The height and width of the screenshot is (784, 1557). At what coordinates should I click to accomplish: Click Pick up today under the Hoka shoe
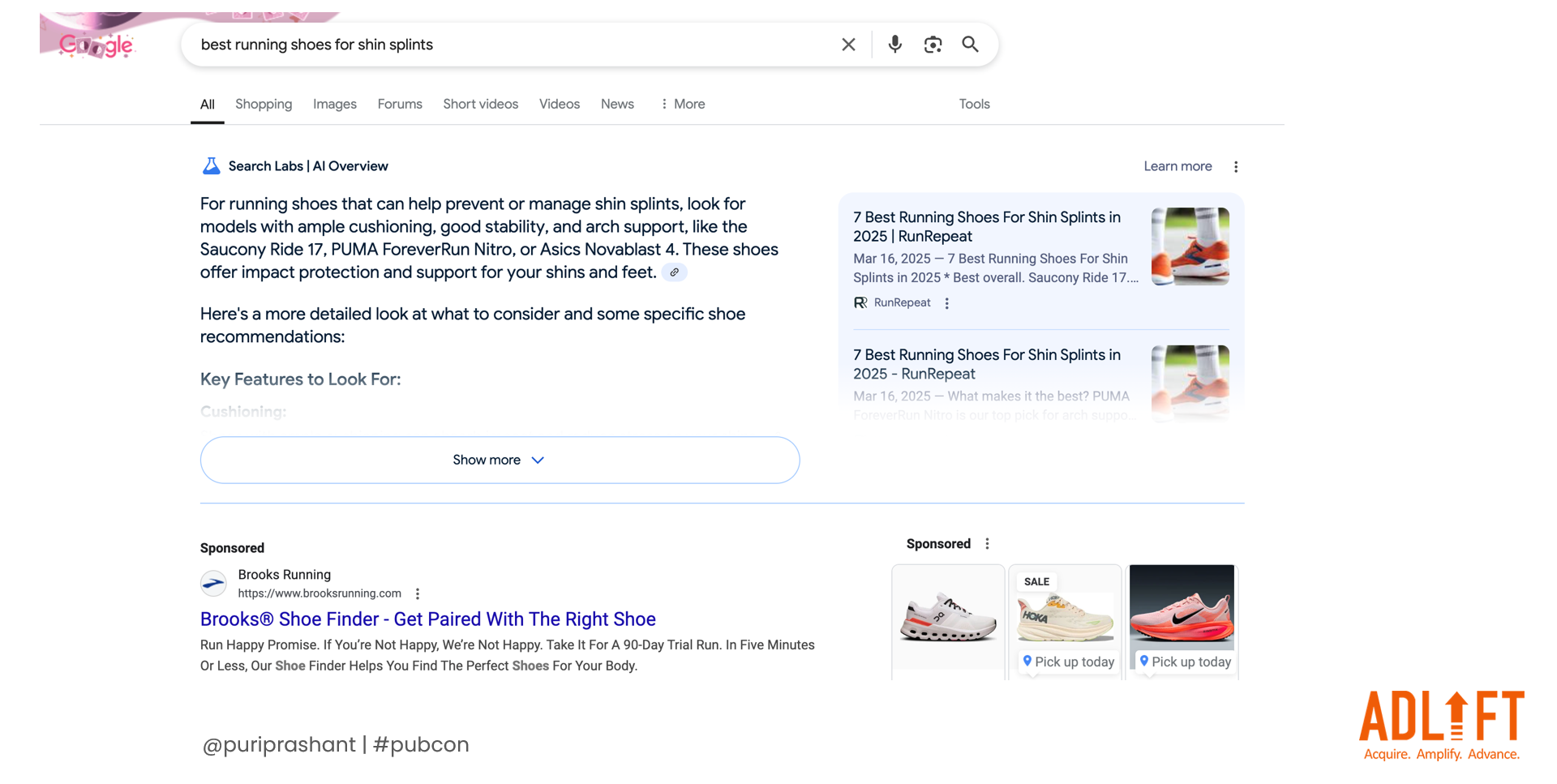click(x=1068, y=662)
